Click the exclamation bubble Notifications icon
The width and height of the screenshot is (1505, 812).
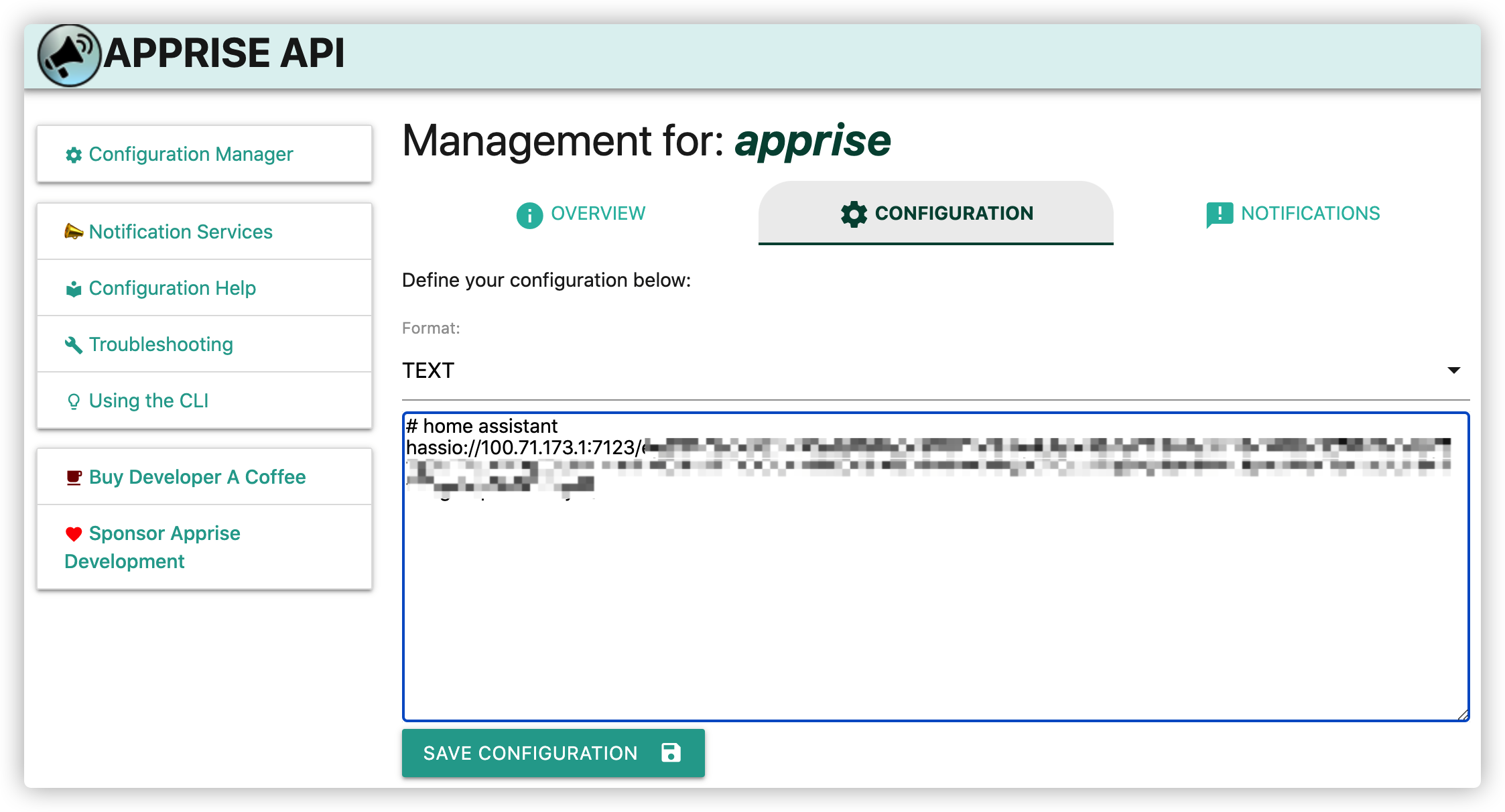pyautogui.click(x=1219, y=214)
